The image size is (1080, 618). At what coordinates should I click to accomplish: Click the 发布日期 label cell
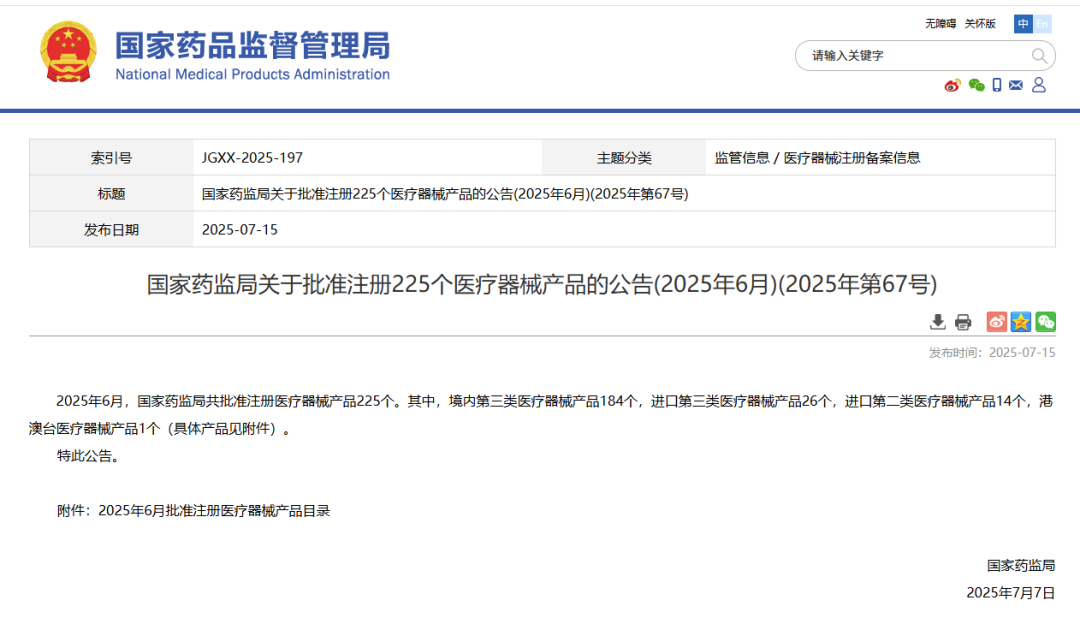[x=112, y=229]
